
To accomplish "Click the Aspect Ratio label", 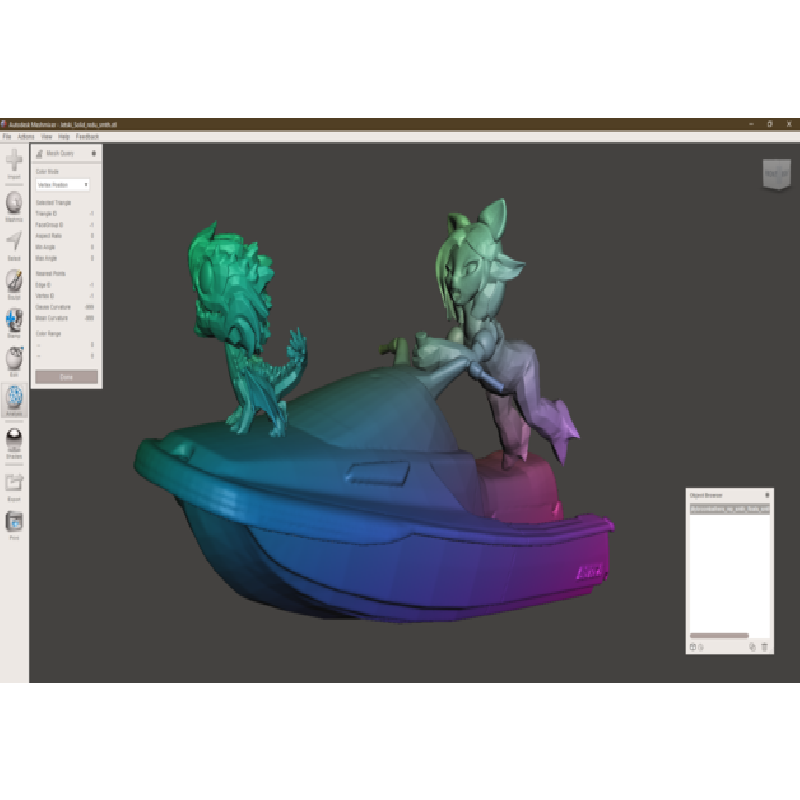I will tap(48, 236).
